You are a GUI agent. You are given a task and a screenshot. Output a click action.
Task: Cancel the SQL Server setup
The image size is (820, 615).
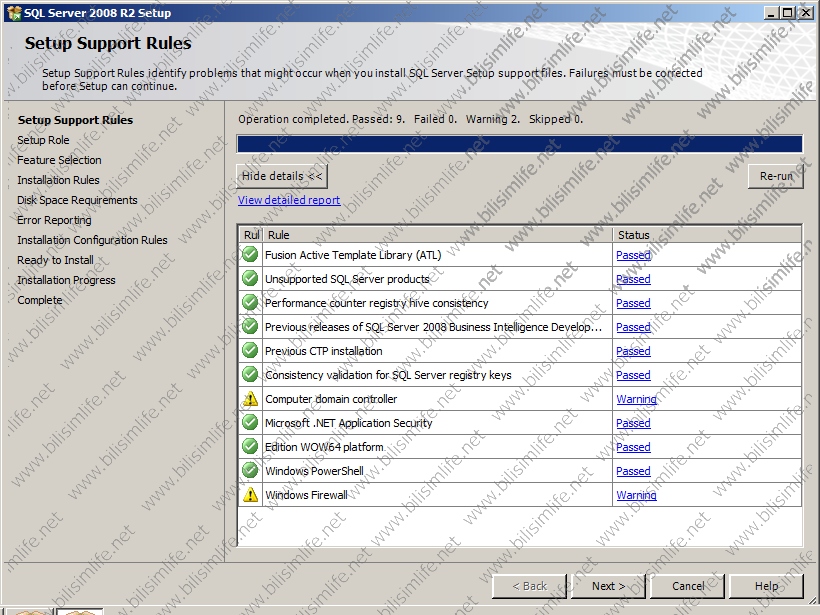(x=687, y=586)
